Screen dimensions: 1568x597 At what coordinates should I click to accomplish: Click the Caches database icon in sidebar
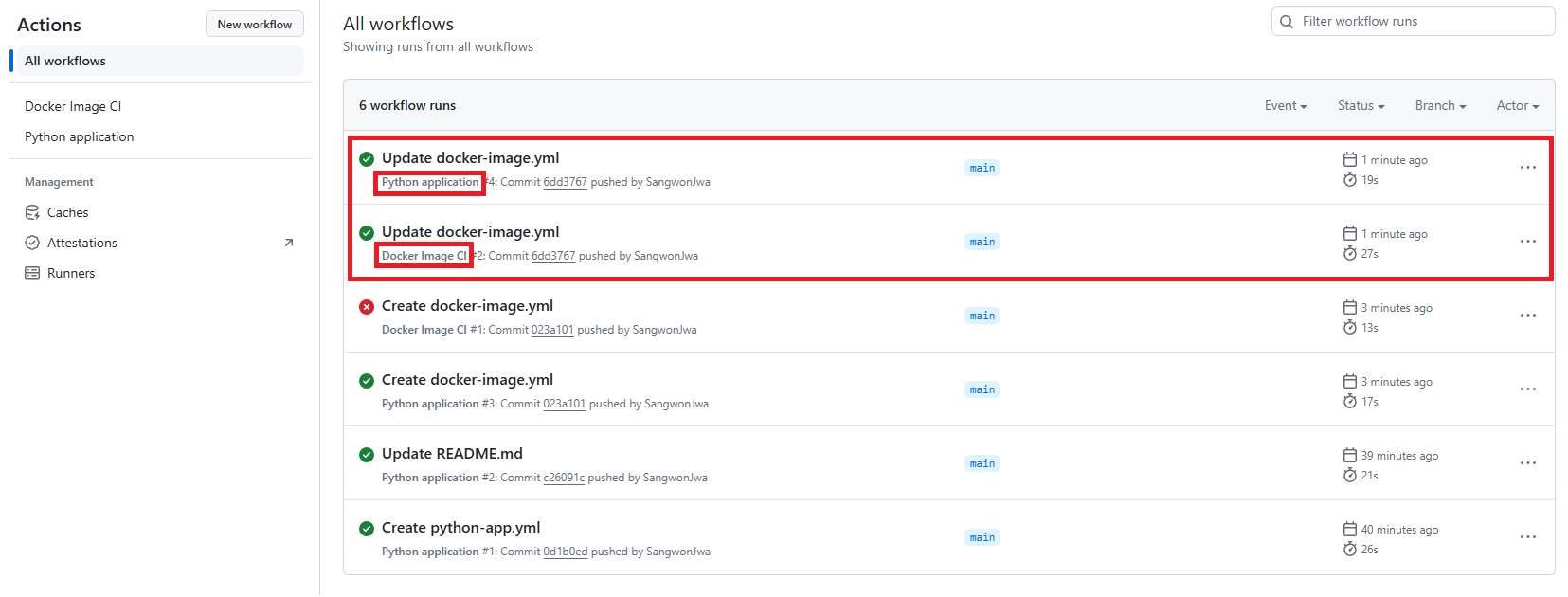32,212
